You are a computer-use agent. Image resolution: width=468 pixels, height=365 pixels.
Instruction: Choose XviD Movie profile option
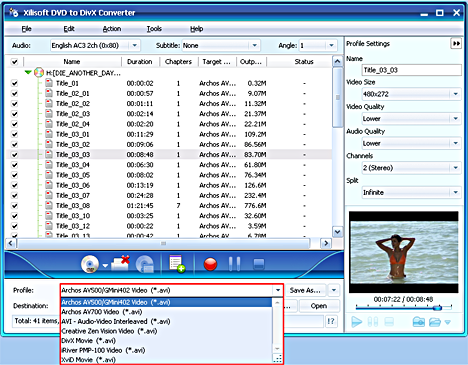[x=166, y=360]
